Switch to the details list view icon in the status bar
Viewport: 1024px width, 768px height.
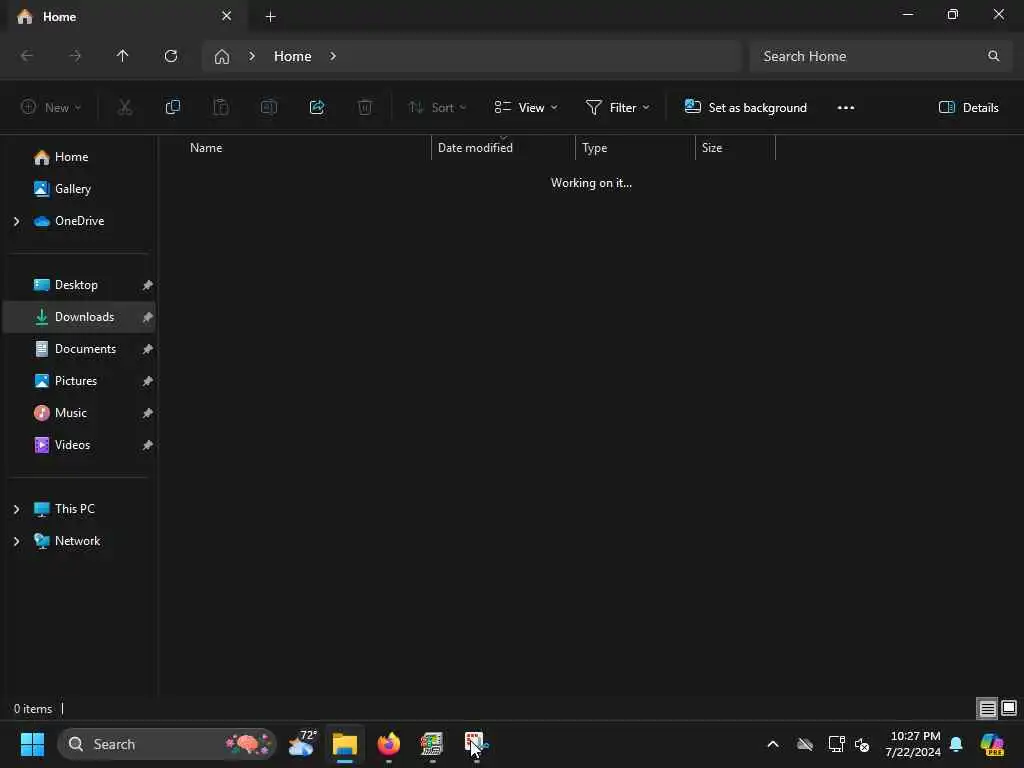tap(987, 709)
